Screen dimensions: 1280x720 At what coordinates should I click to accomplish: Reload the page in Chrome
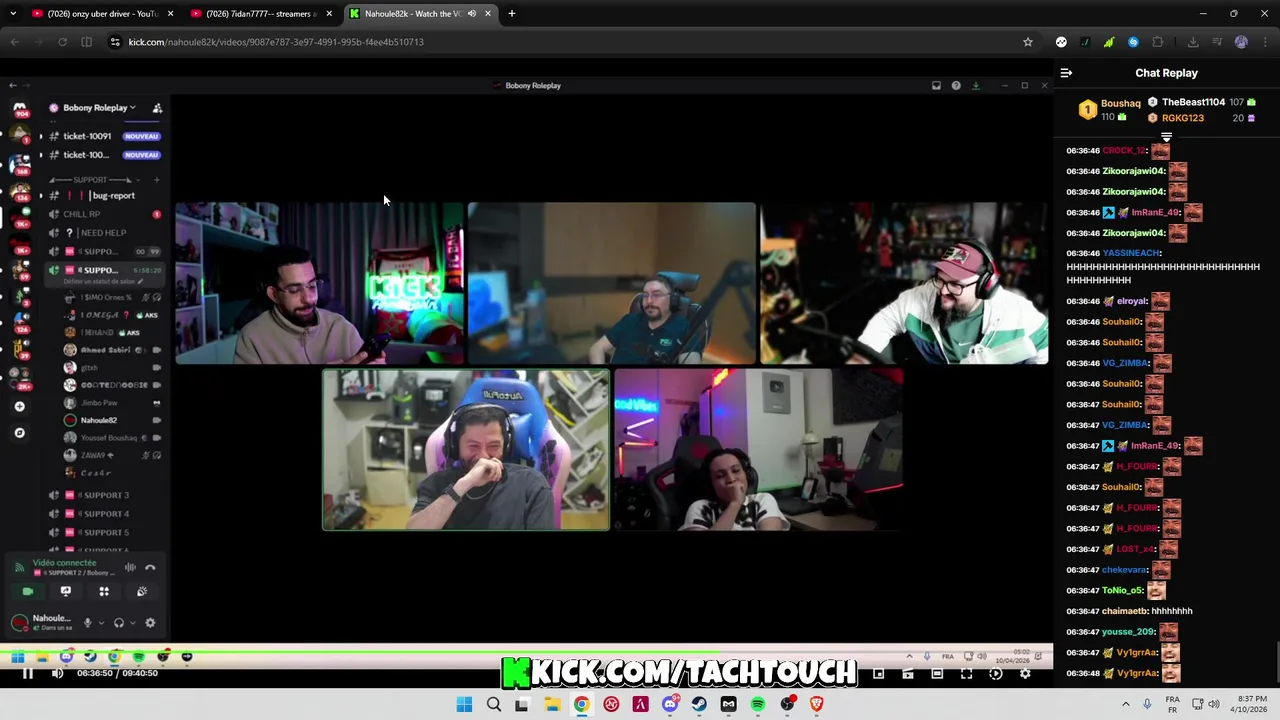click(x=62, y=42)
